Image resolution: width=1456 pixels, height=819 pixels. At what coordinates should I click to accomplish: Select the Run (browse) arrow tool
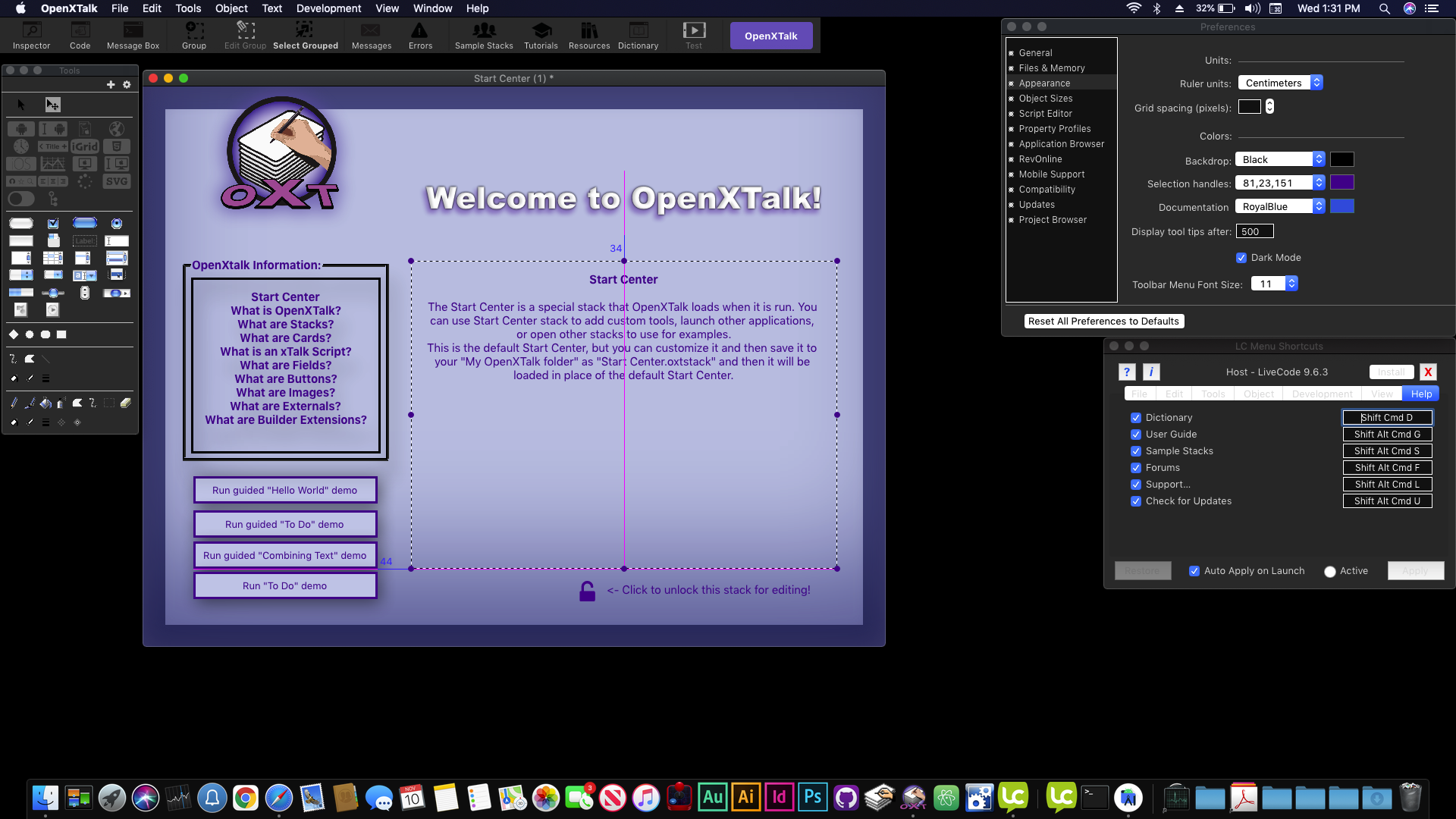click(21, 105)
